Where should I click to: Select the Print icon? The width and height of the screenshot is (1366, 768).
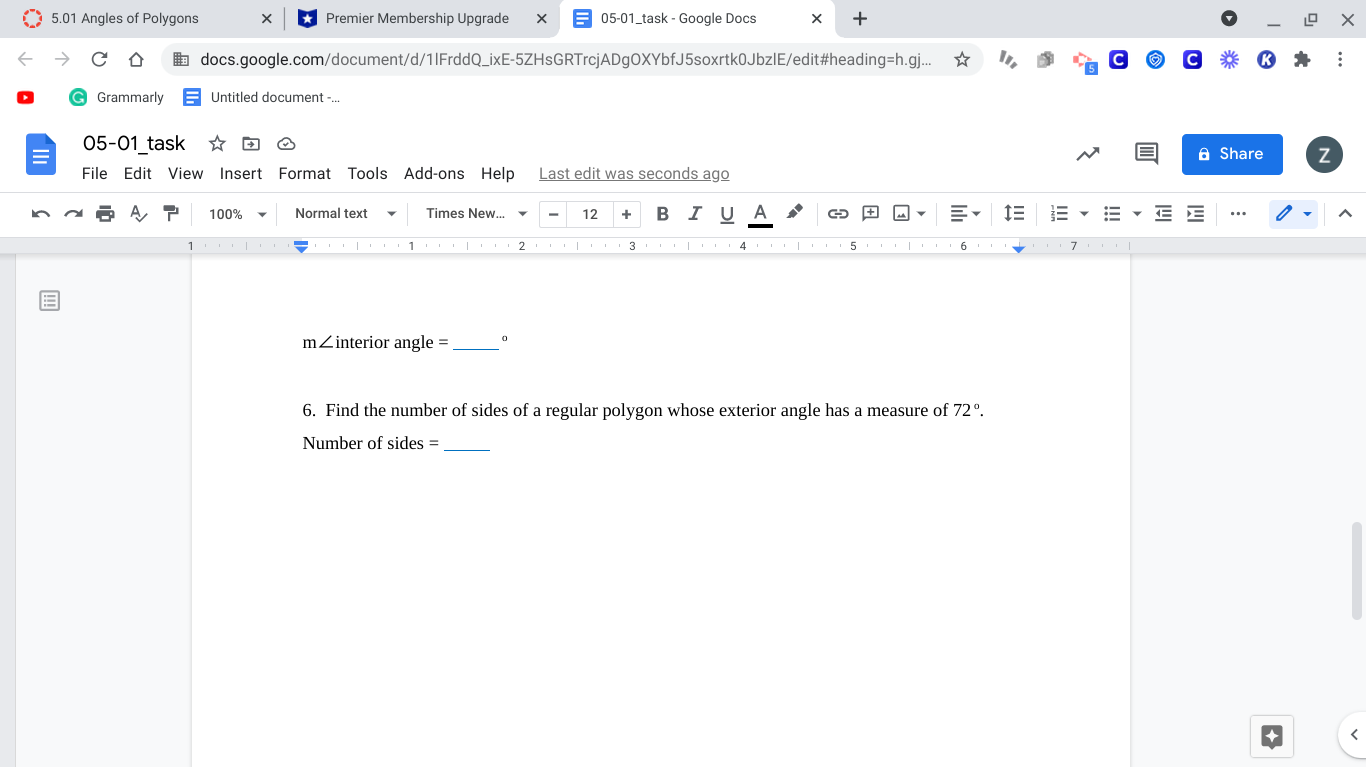pos(105,213)
